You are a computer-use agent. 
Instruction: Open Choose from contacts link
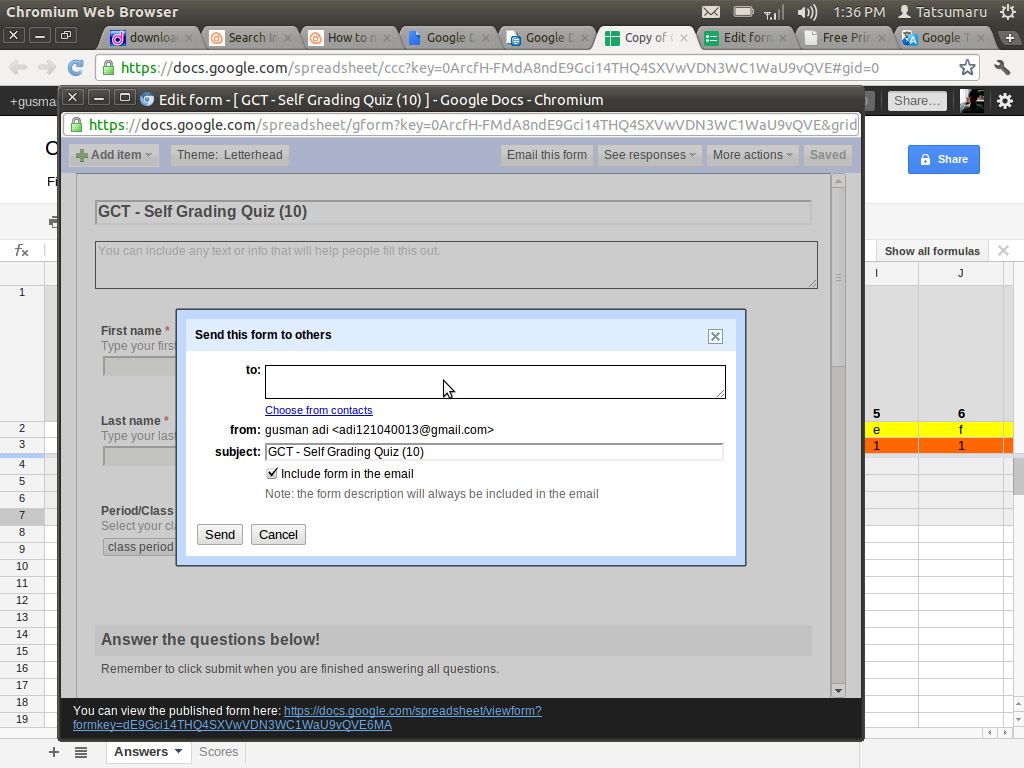(319, 410)
